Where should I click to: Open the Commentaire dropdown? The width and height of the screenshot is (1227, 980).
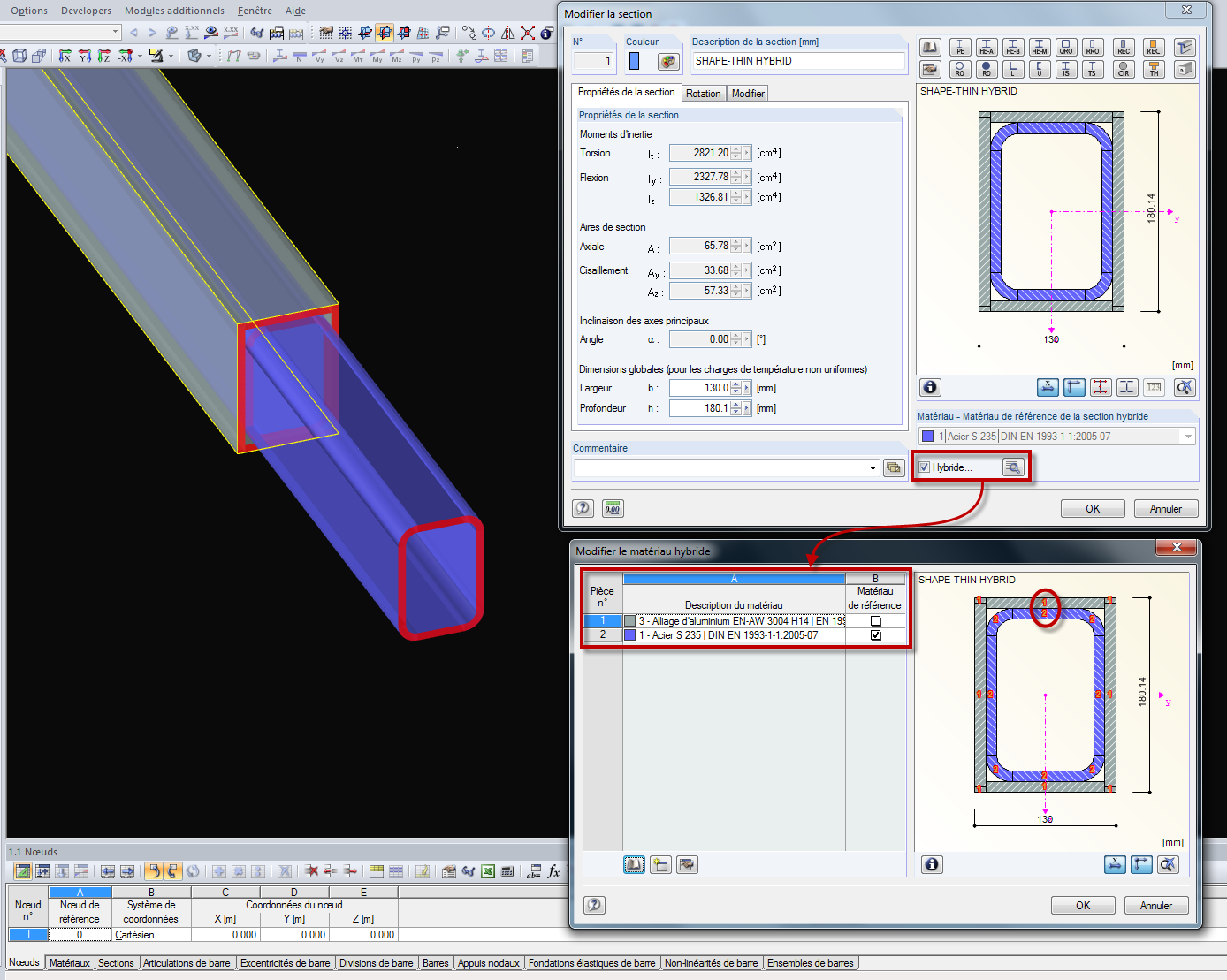(872, 467)
